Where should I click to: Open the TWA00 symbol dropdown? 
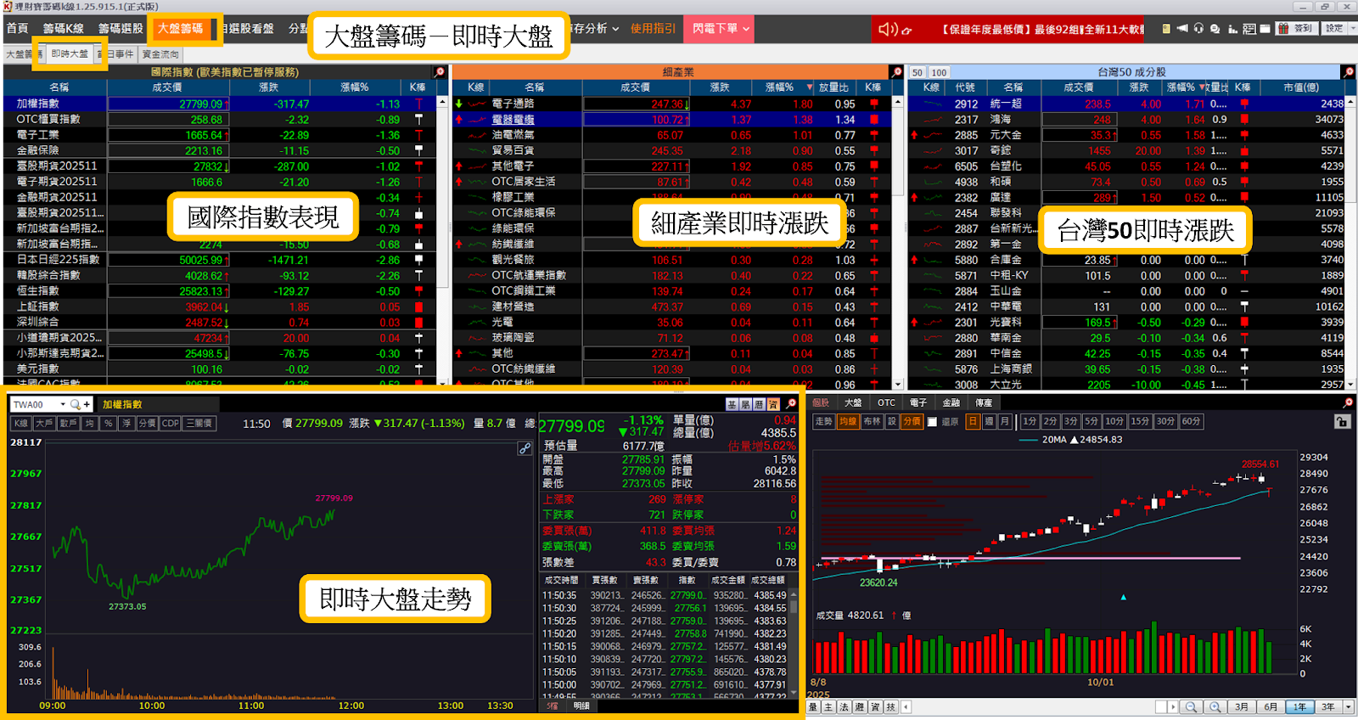(x=63, y=404)
